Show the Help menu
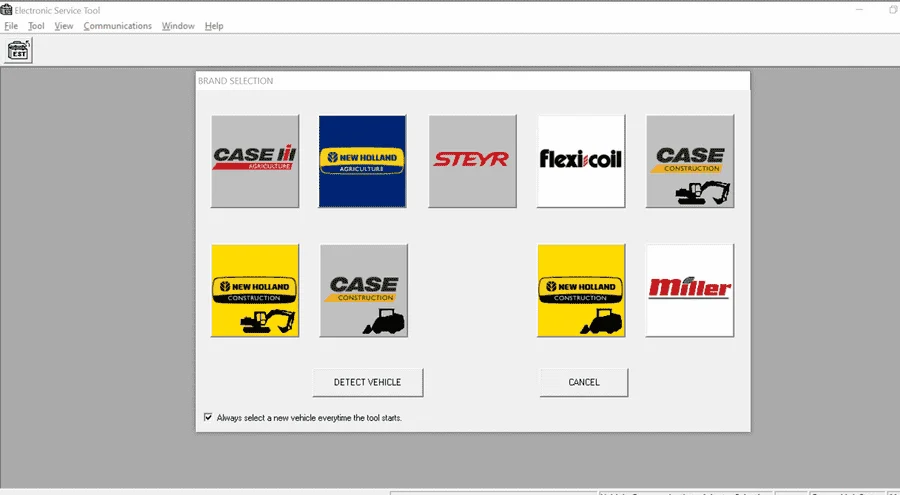 (x=214, y=26)
